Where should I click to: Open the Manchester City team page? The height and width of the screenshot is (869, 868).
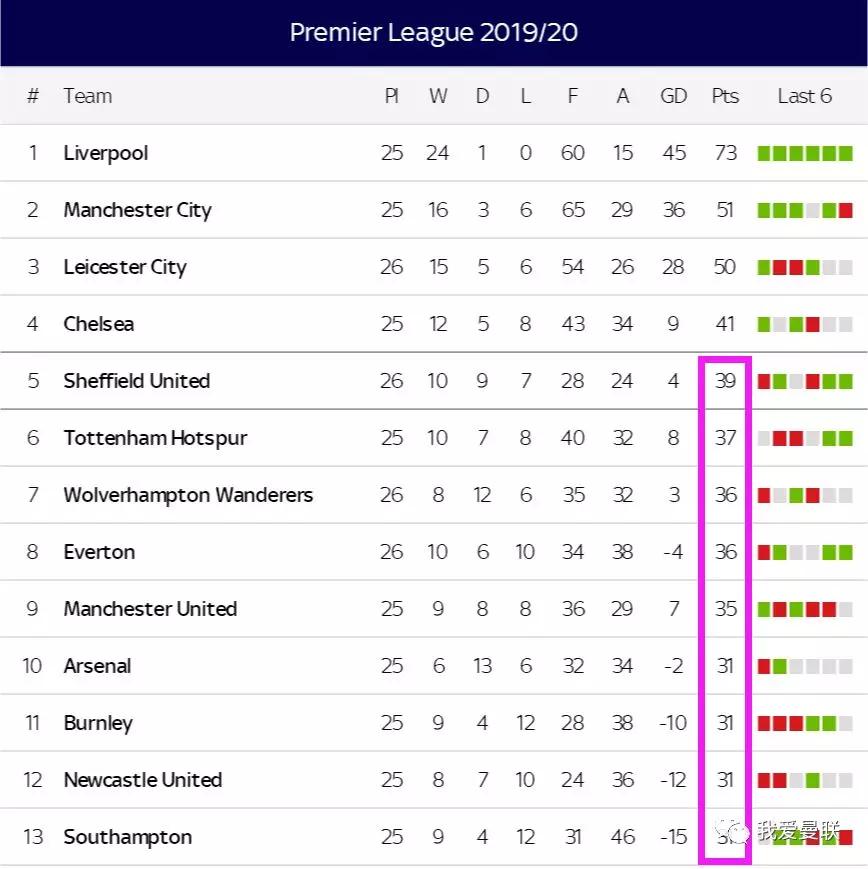[138, 210]
